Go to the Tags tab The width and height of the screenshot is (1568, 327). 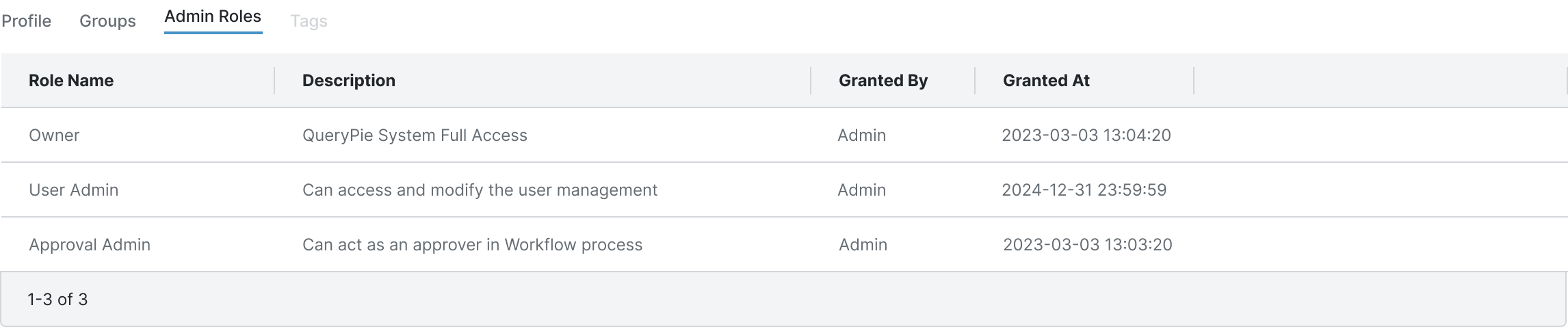coord(309,21)
